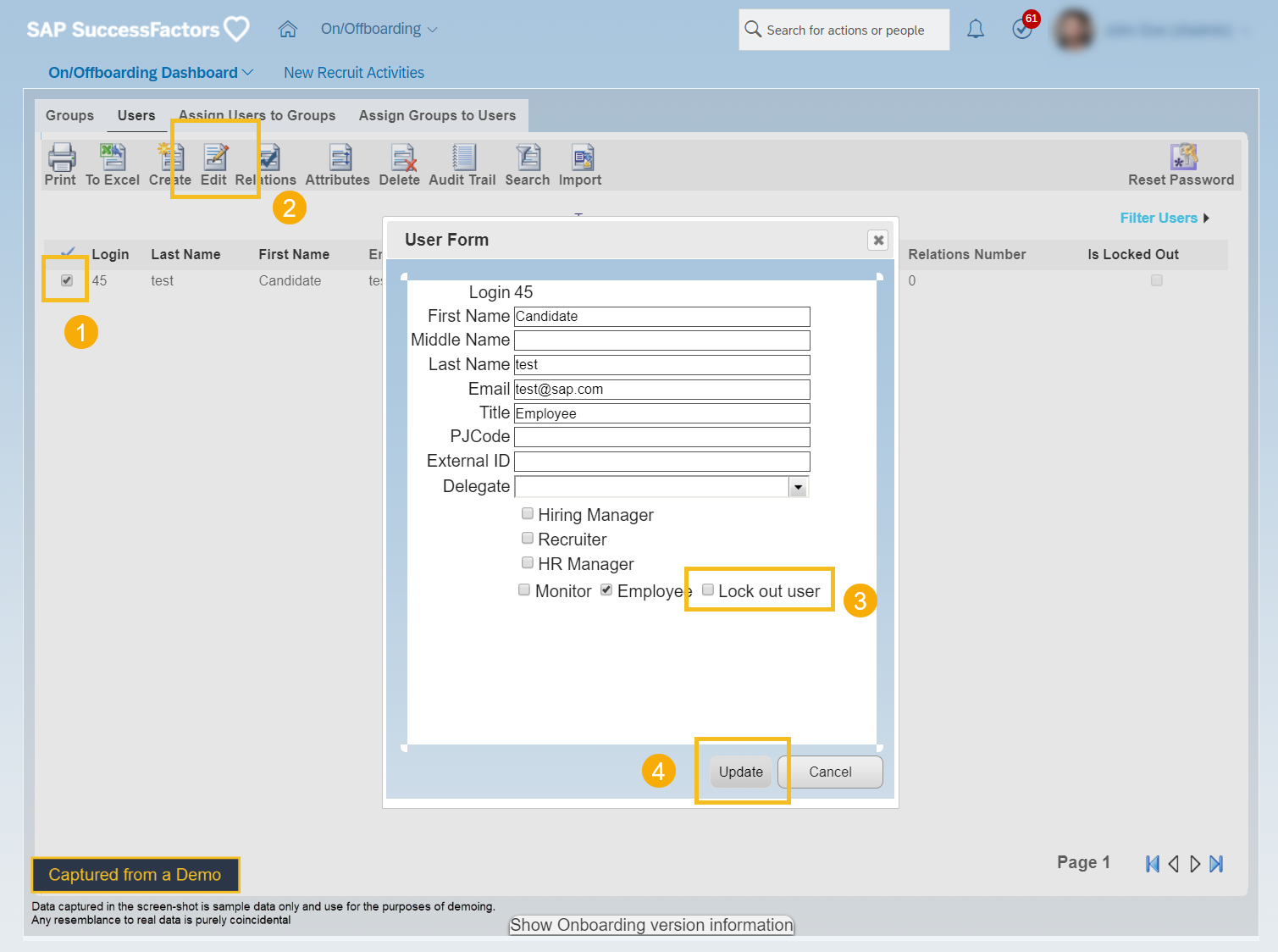Sort by the Last Name column header
The image size is (1278, 952).
[x=185, y=255]
